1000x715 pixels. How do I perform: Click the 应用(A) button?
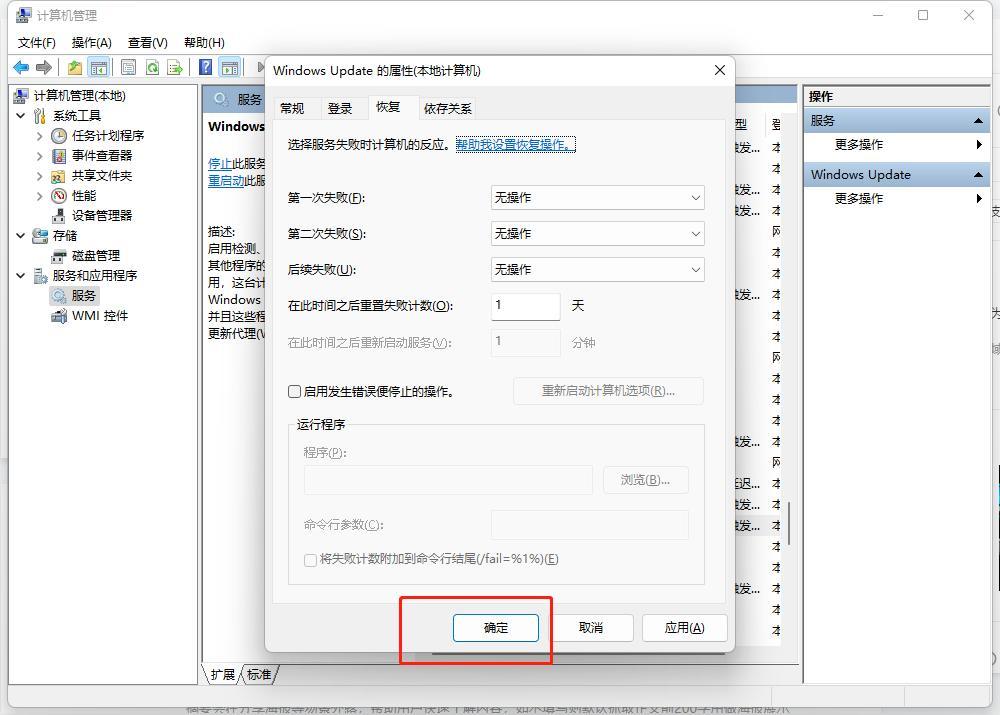coord(684,628)
